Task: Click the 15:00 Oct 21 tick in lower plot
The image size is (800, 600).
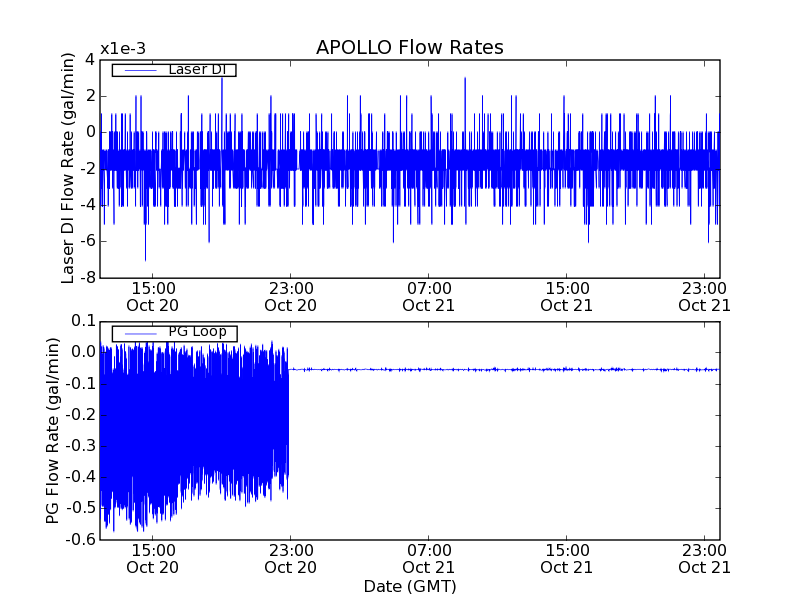Action: pos(566,558)
